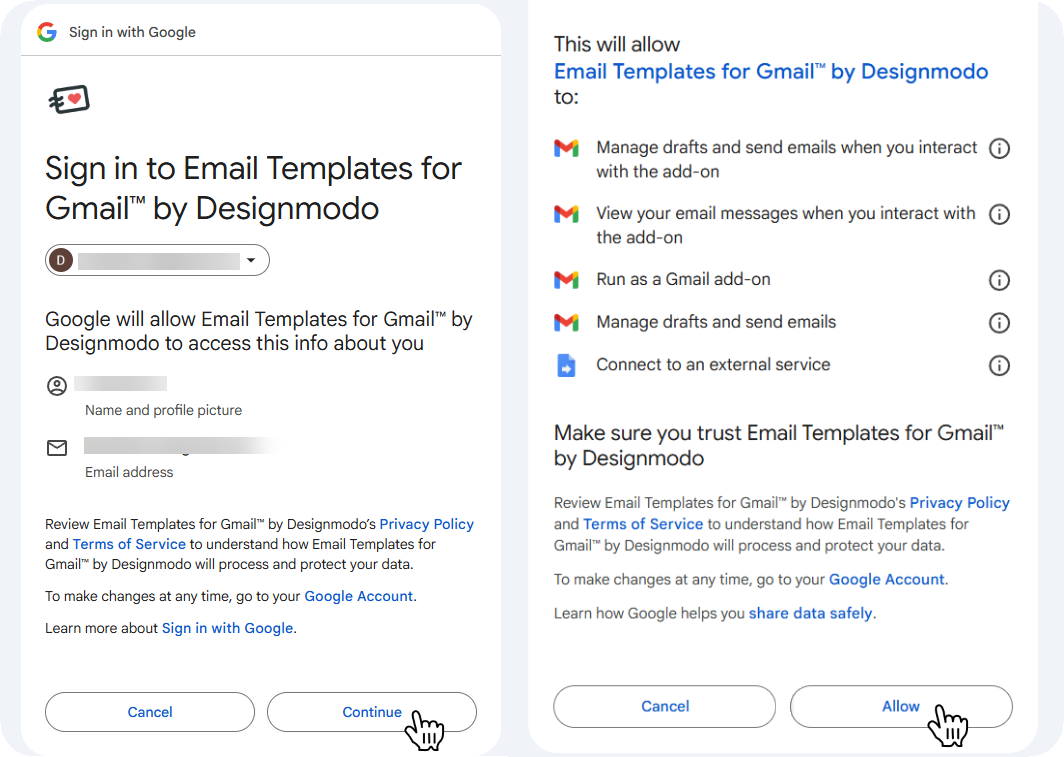Image resolution: width=1064 pixels, height=757 pixels.
Task: Cancel the sign-in dialog on the left
Action: pos(150,712)
